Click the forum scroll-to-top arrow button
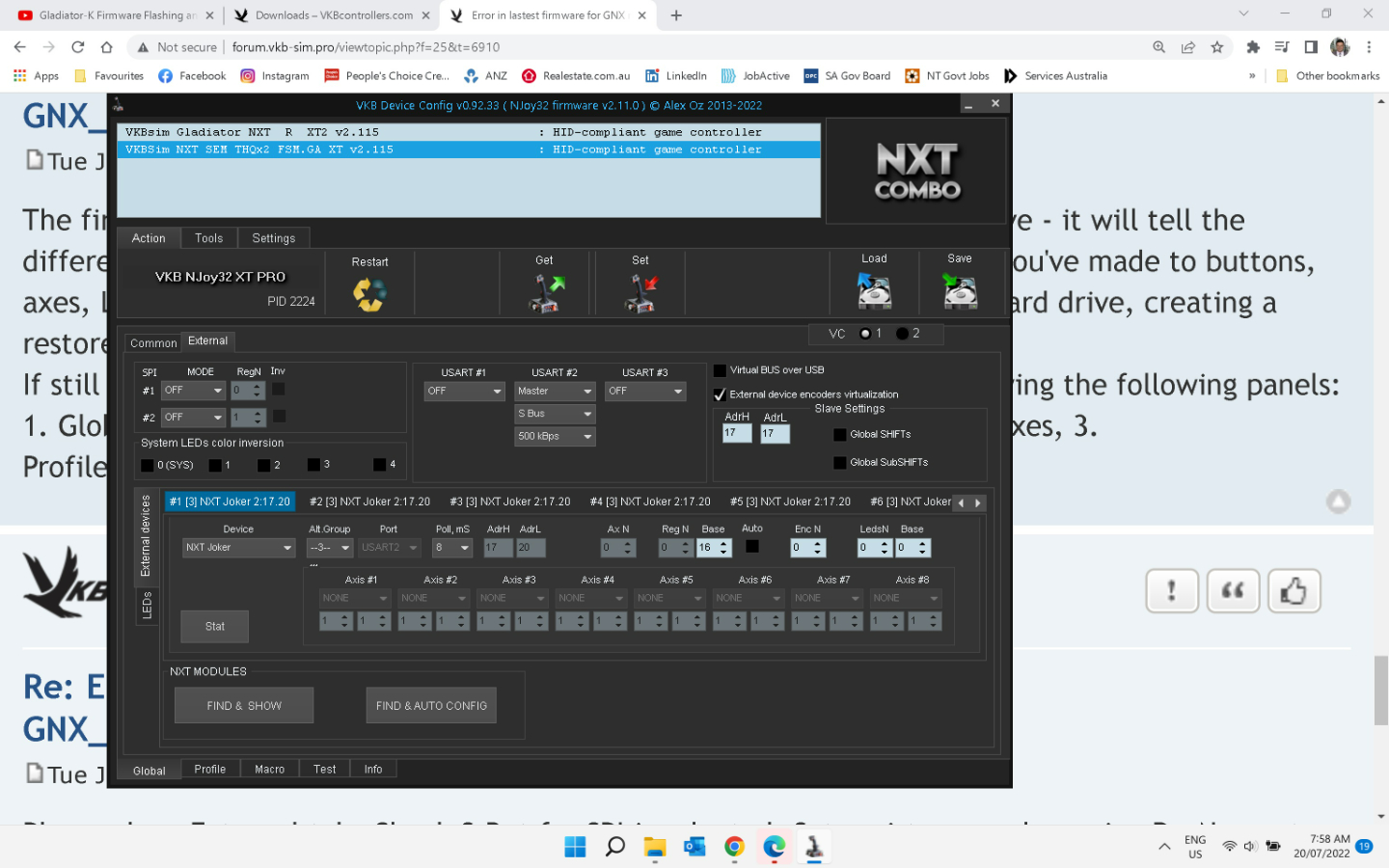This screenshot has width=1389, height=868. [x=1338, y=502]
